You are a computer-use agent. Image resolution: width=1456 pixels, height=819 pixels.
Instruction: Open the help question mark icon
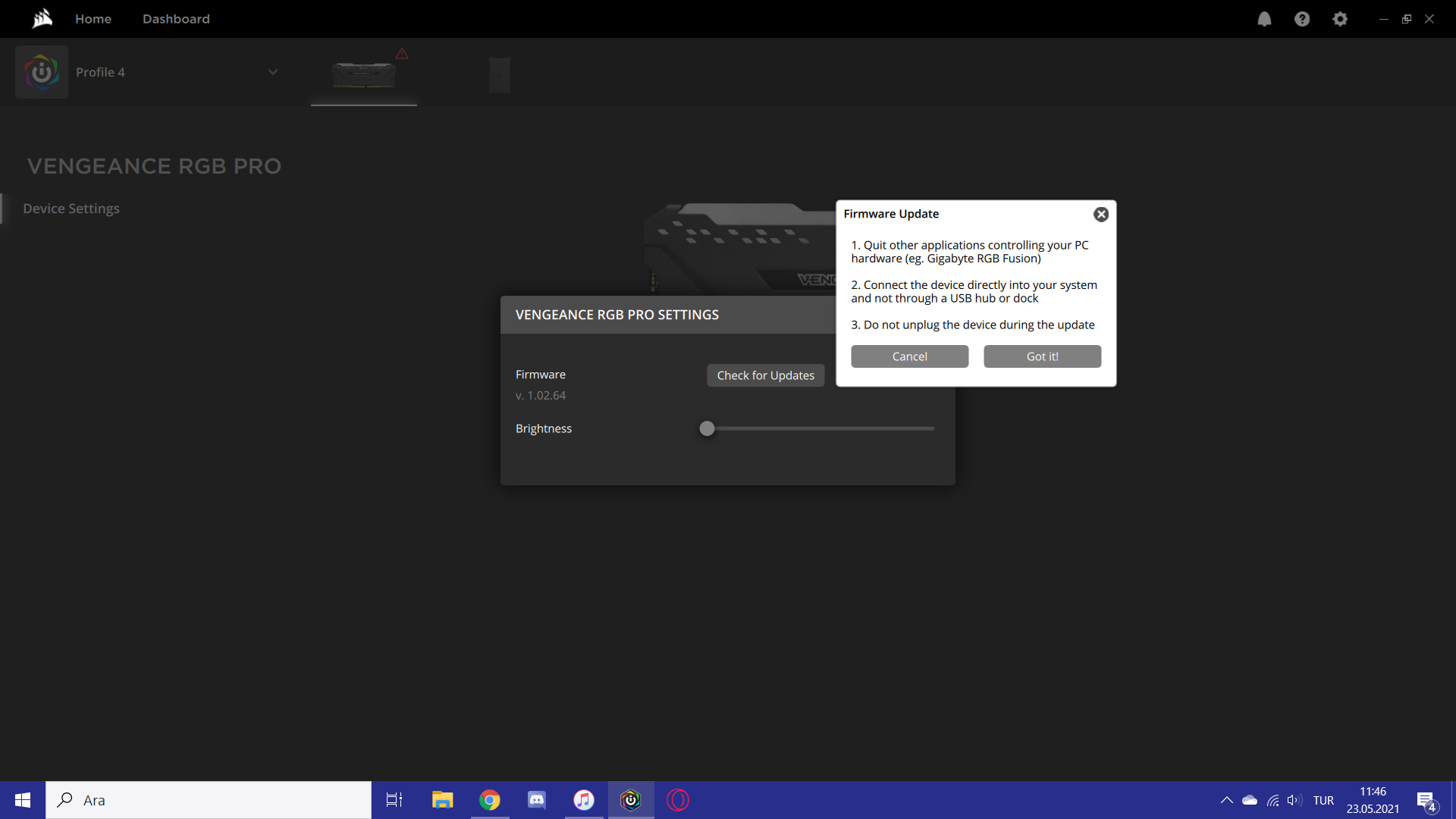click(1302, 19)
